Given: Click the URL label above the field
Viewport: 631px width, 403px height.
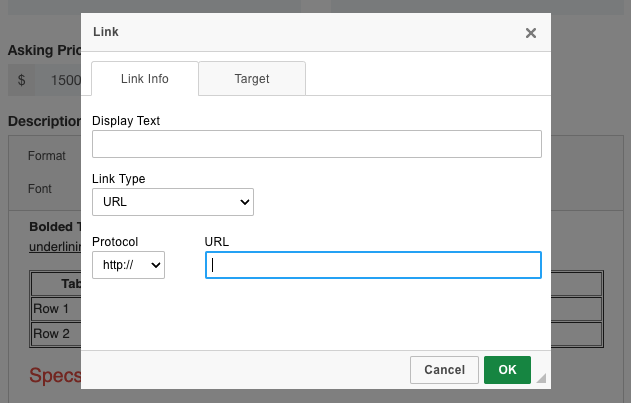Looking at the screenshot, I should coord(217,242).
